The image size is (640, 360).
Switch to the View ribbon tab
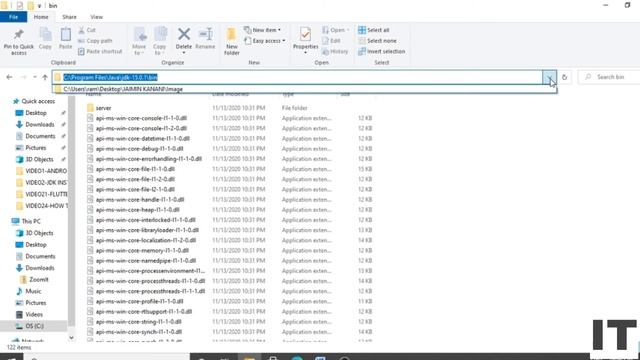97,17
